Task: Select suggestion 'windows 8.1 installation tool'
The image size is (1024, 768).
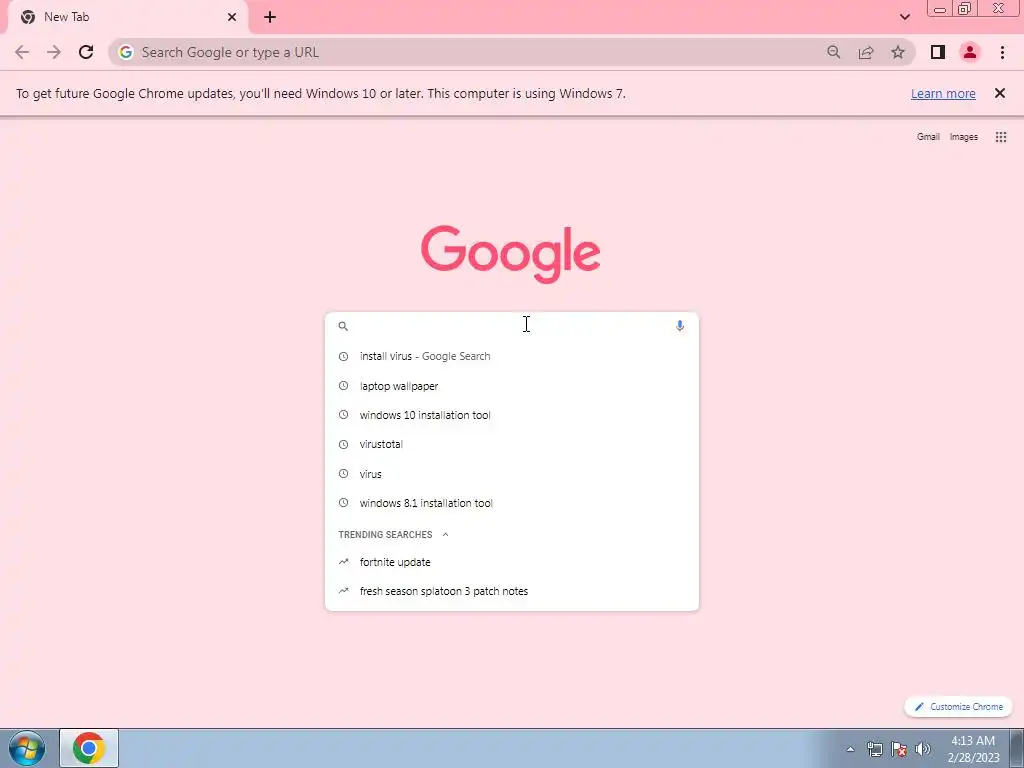Action: [511, 503]
